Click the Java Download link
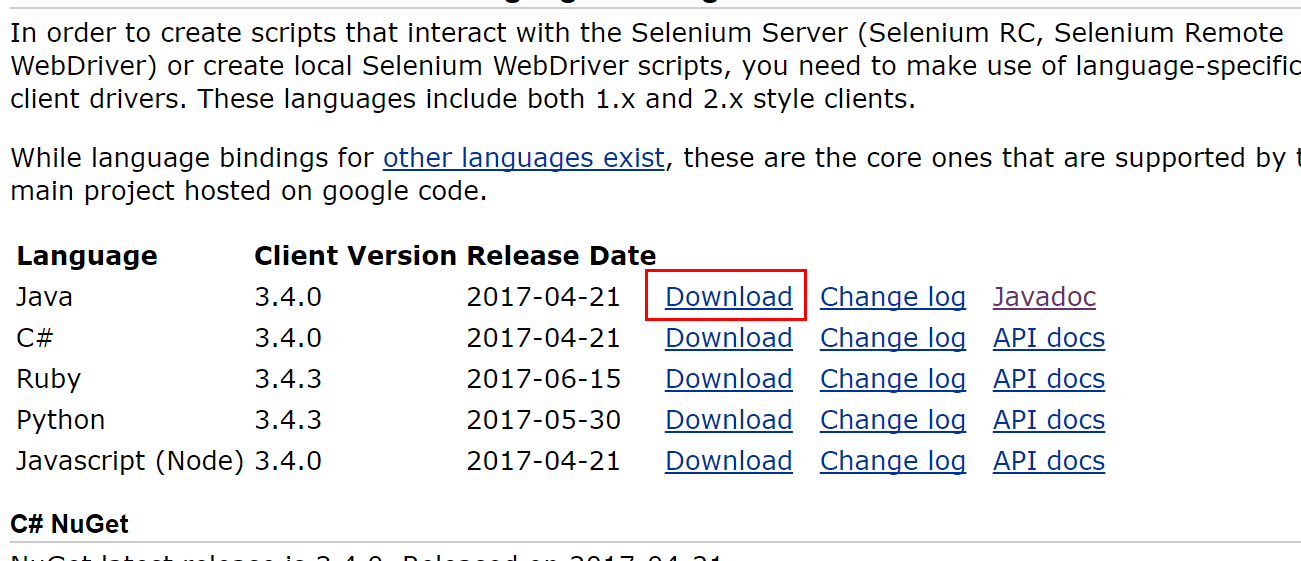The height and width of the screenshot is (561, 1301). [x=728, y=297]
